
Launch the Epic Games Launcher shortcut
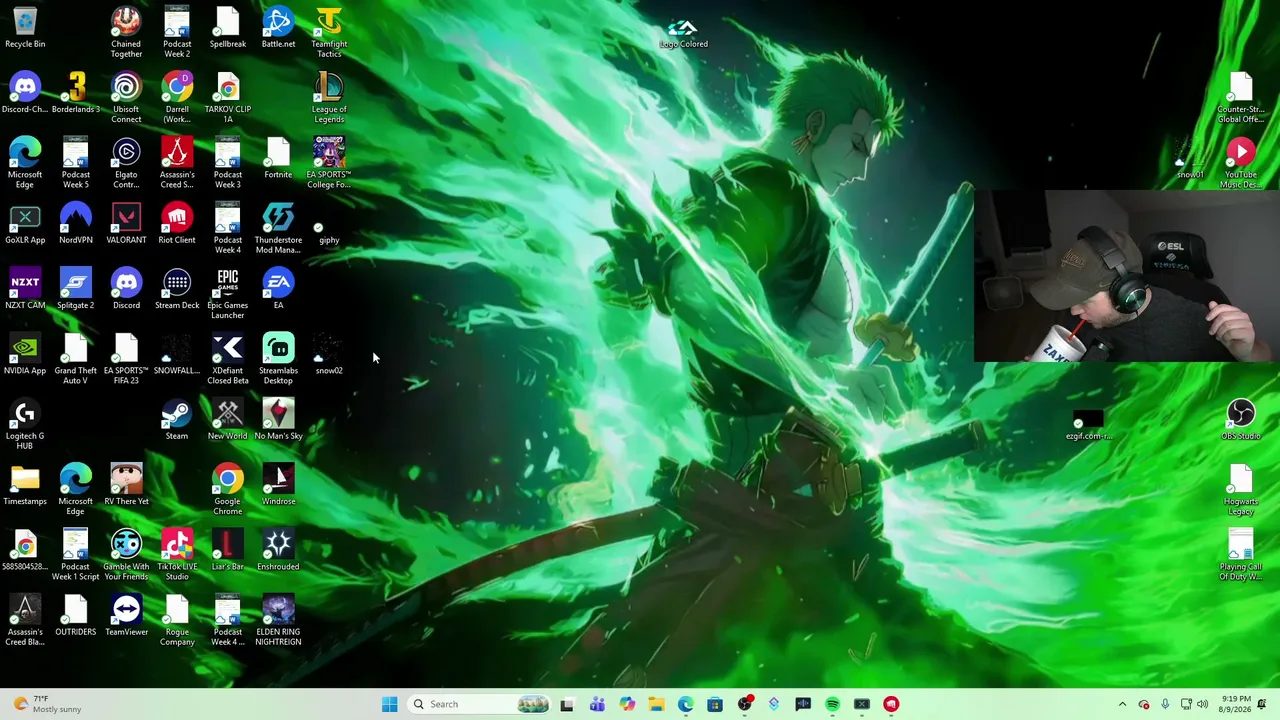point(227,294)
